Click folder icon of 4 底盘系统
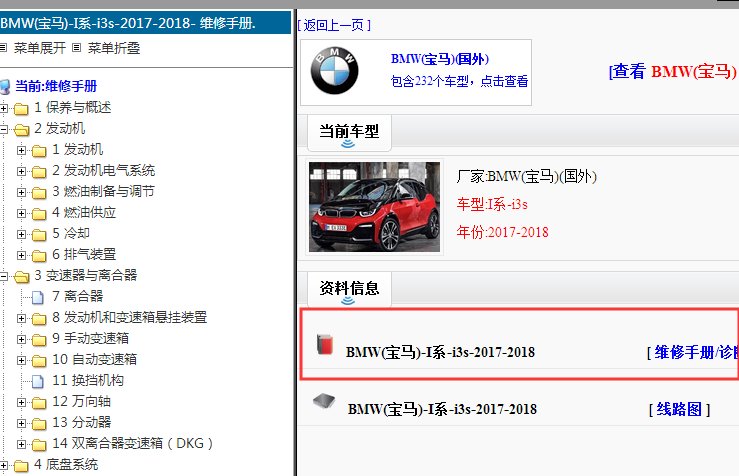The width and height of the screenshot is (739, 476). click(x=21, y=466)
